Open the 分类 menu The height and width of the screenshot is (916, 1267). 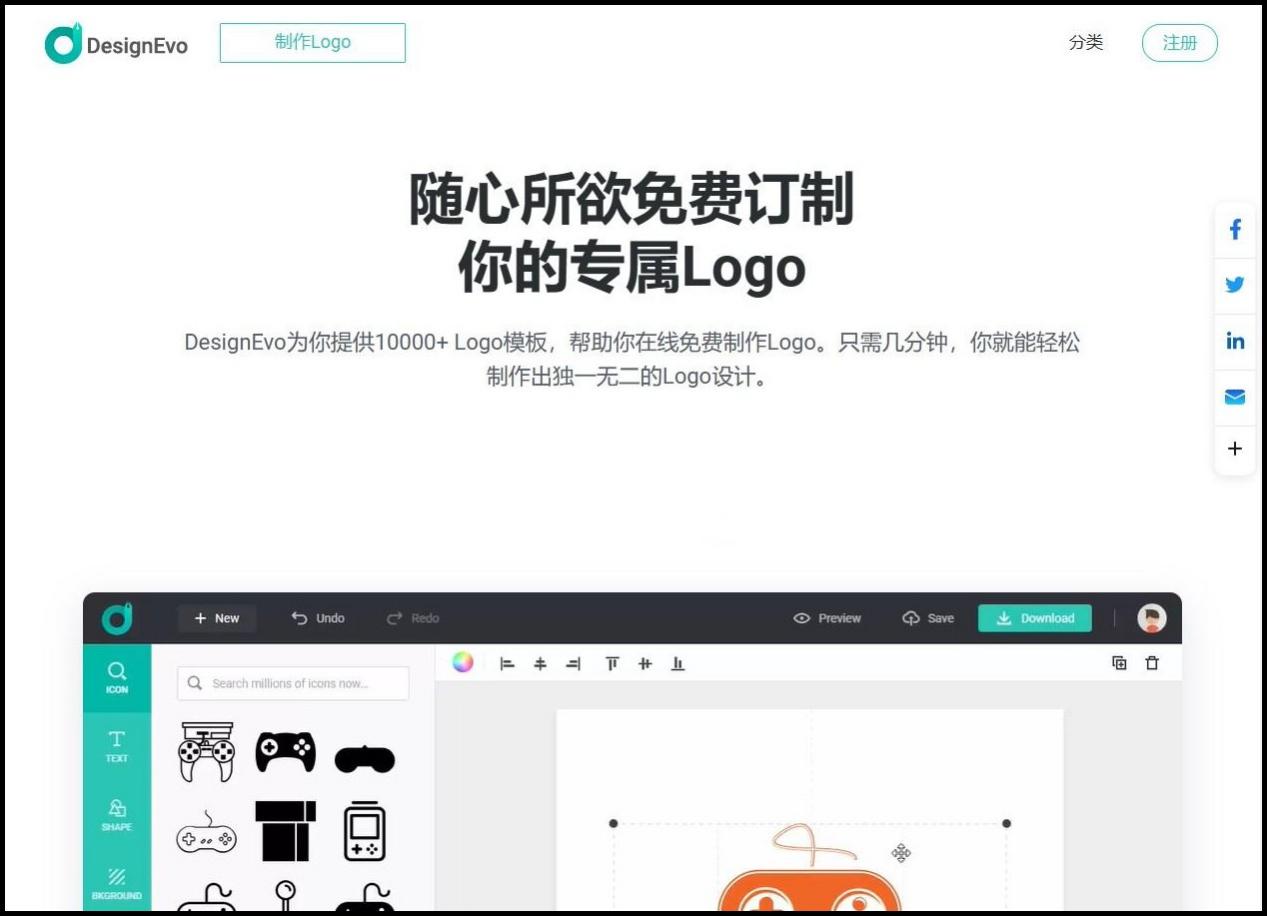click(x=1086, y=43)
